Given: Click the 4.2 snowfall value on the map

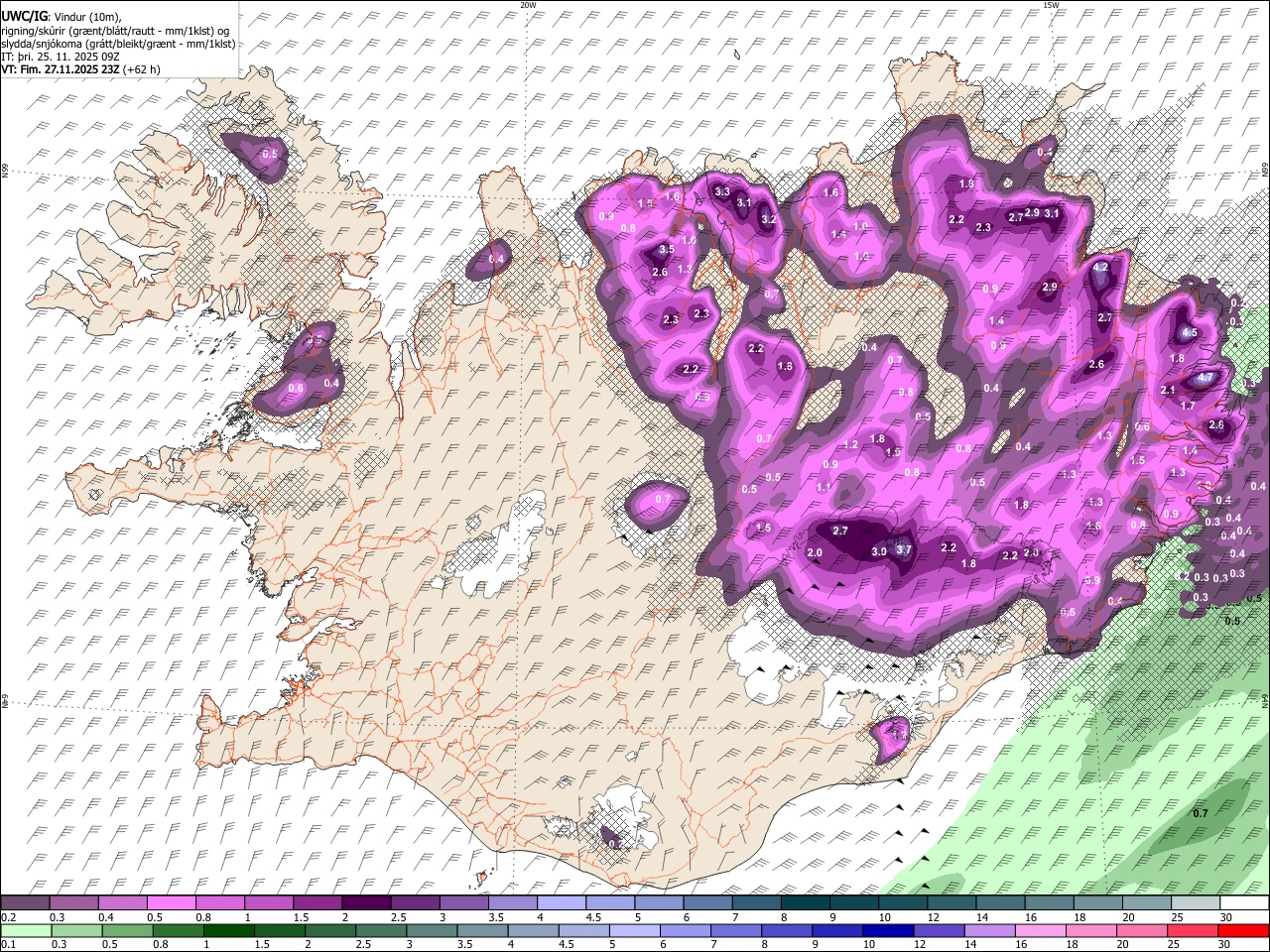Looking at the screenshot, I should (x=1100, y=268).
